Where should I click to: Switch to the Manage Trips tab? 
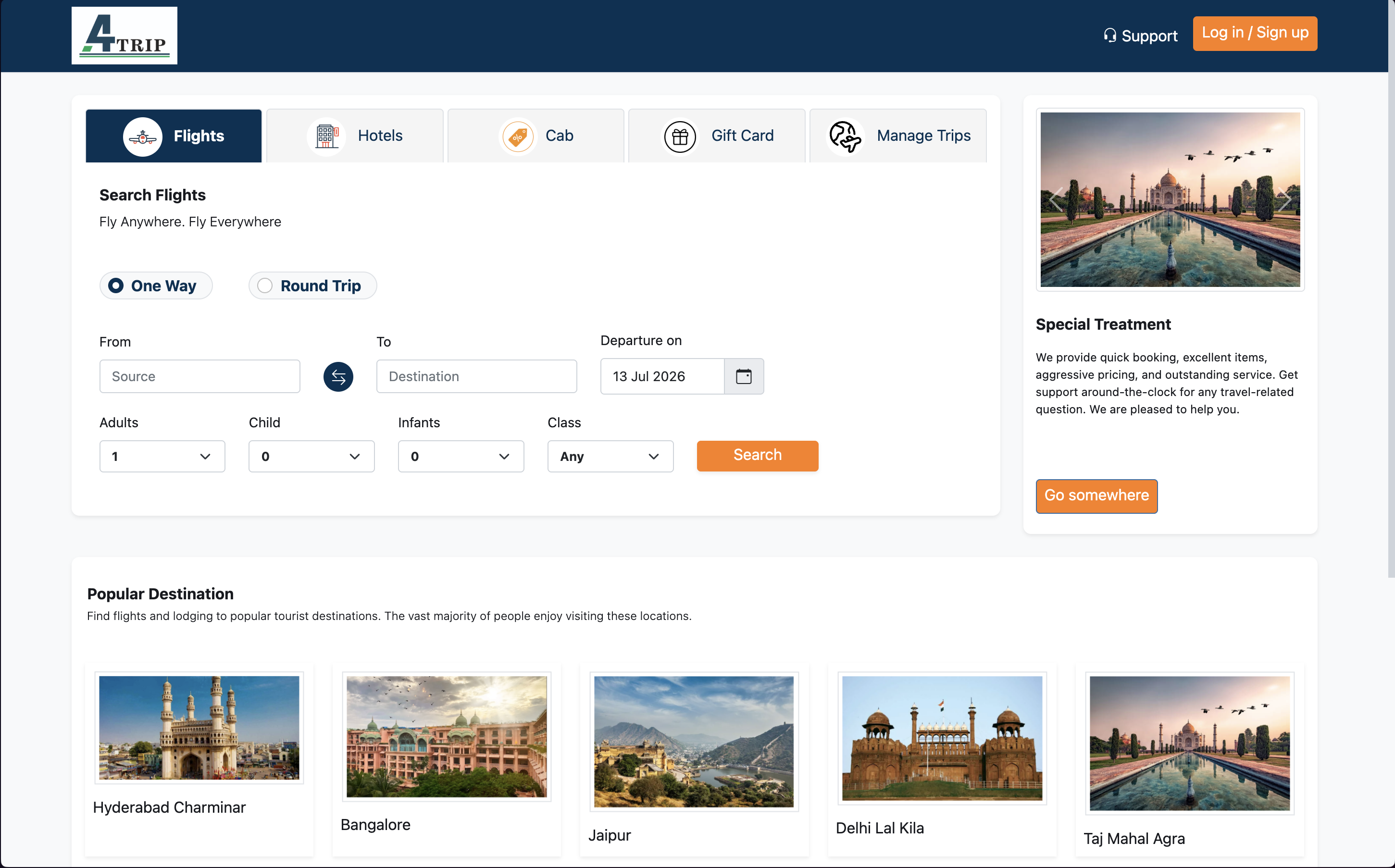[x=898, y=136]
